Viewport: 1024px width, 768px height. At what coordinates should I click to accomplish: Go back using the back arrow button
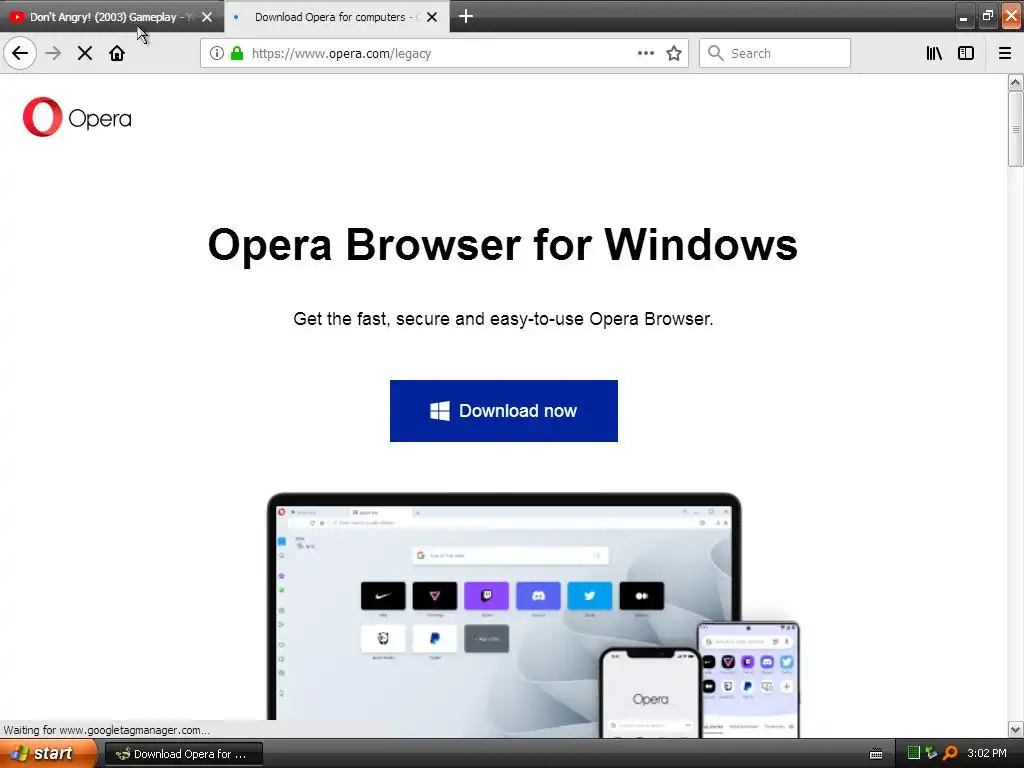point(20,53)
